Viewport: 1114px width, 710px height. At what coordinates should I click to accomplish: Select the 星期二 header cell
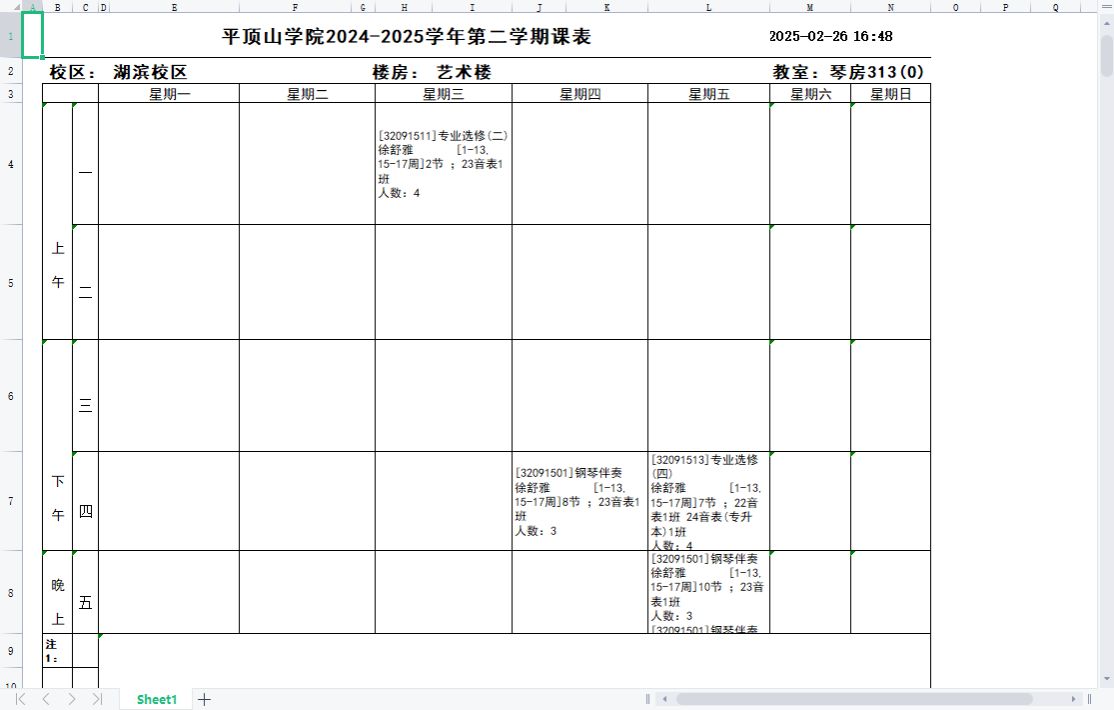pos(307,94)
